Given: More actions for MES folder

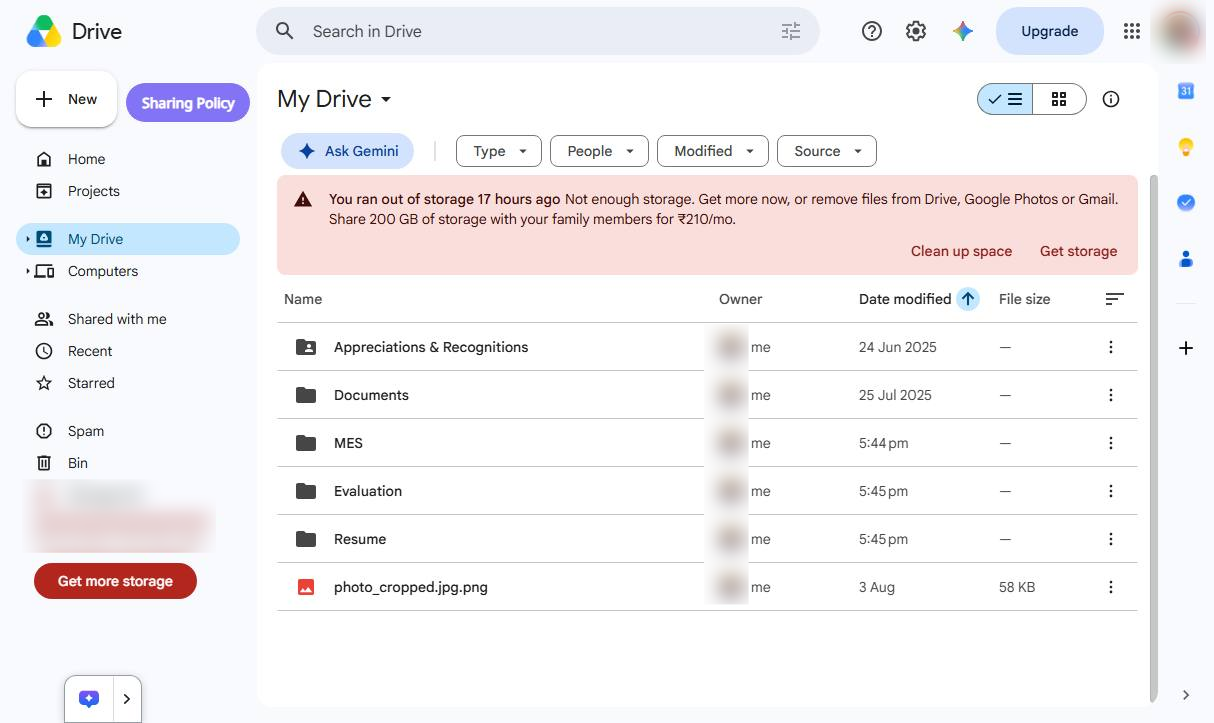Looking at the screenshot, I should tap(1110, 443).
